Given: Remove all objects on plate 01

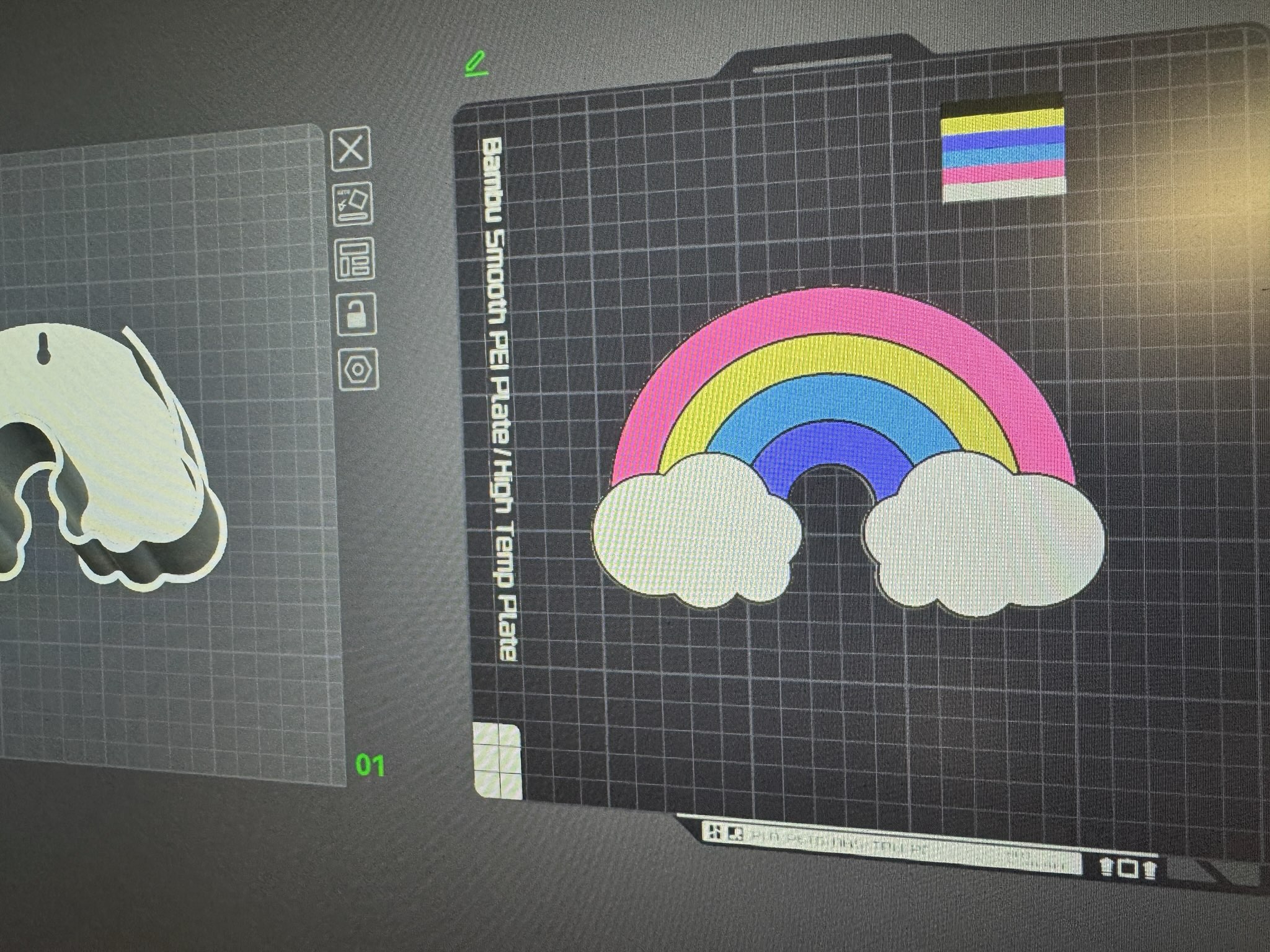Looking at the screenshot, I should pos(351,149).
